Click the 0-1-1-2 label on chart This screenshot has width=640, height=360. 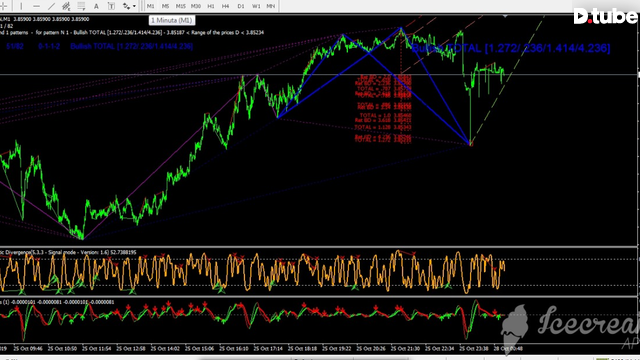point(49,46)
